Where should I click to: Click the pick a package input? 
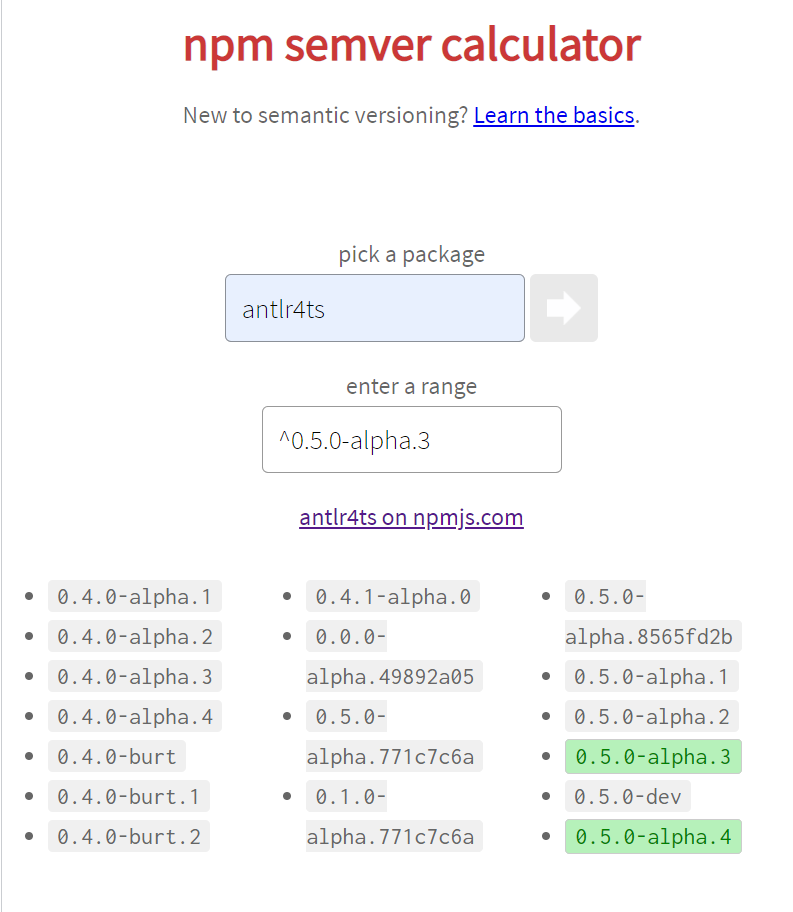tap(374, 307)
